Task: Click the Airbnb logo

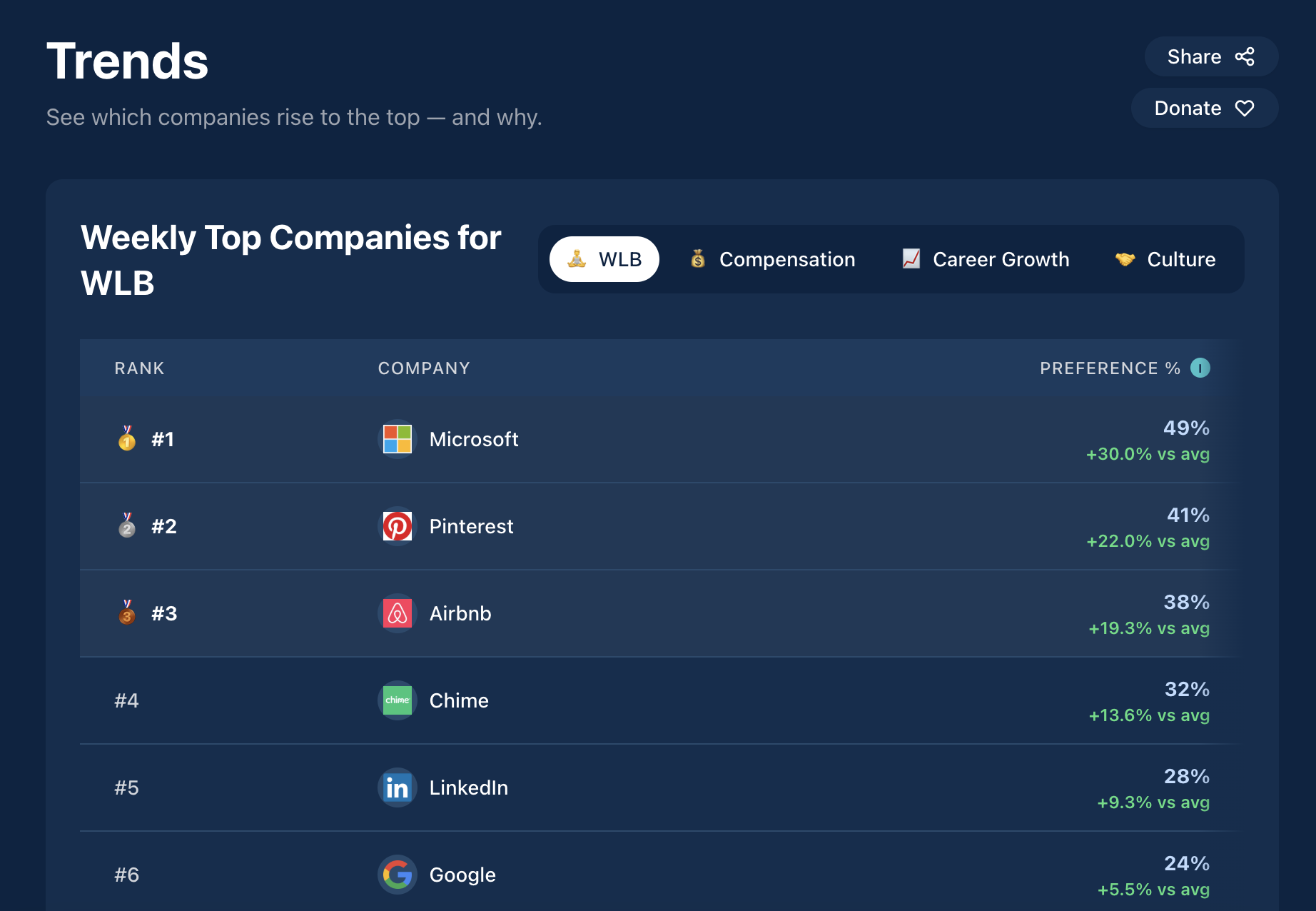Action: 398,613
